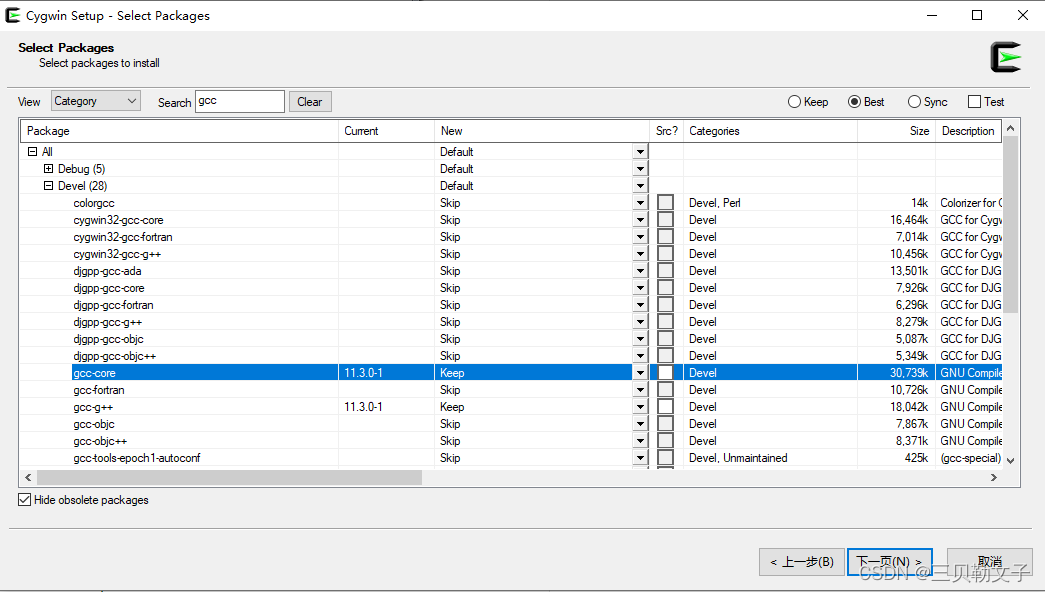Click the large Cygwin logo at upper right

(1006, 57)
